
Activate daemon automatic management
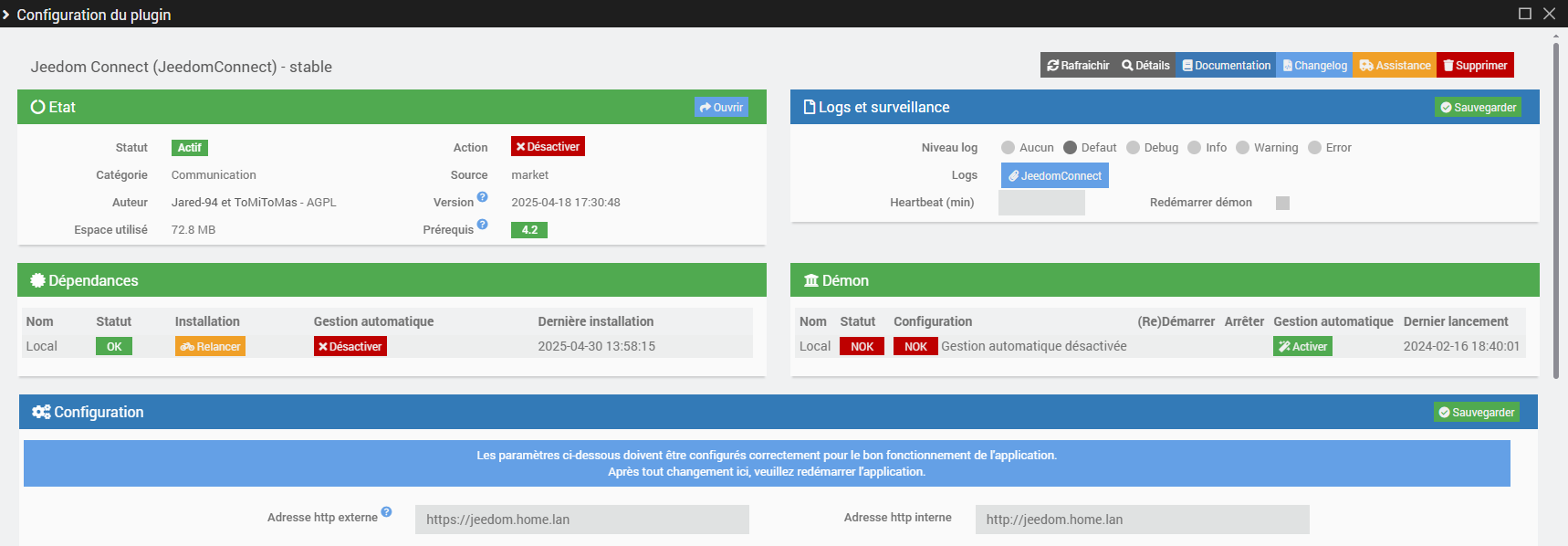click(1302, 346)
